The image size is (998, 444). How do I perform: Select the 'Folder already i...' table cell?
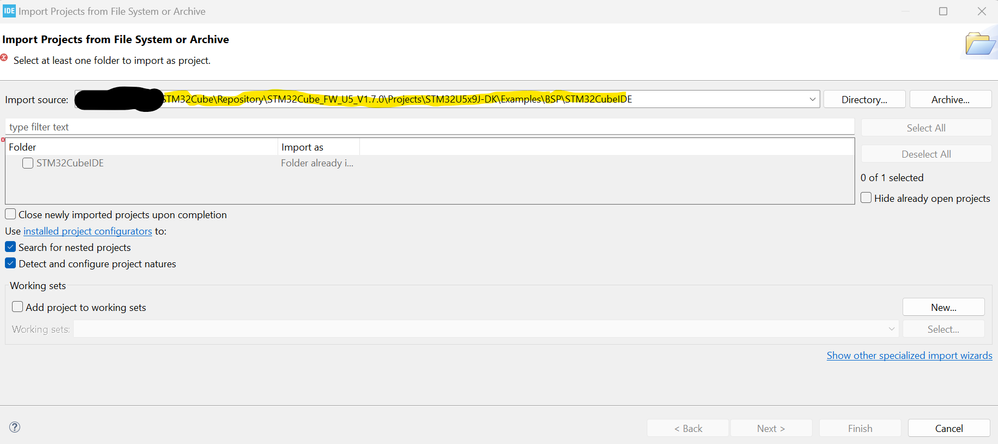[x=318, y=163]
